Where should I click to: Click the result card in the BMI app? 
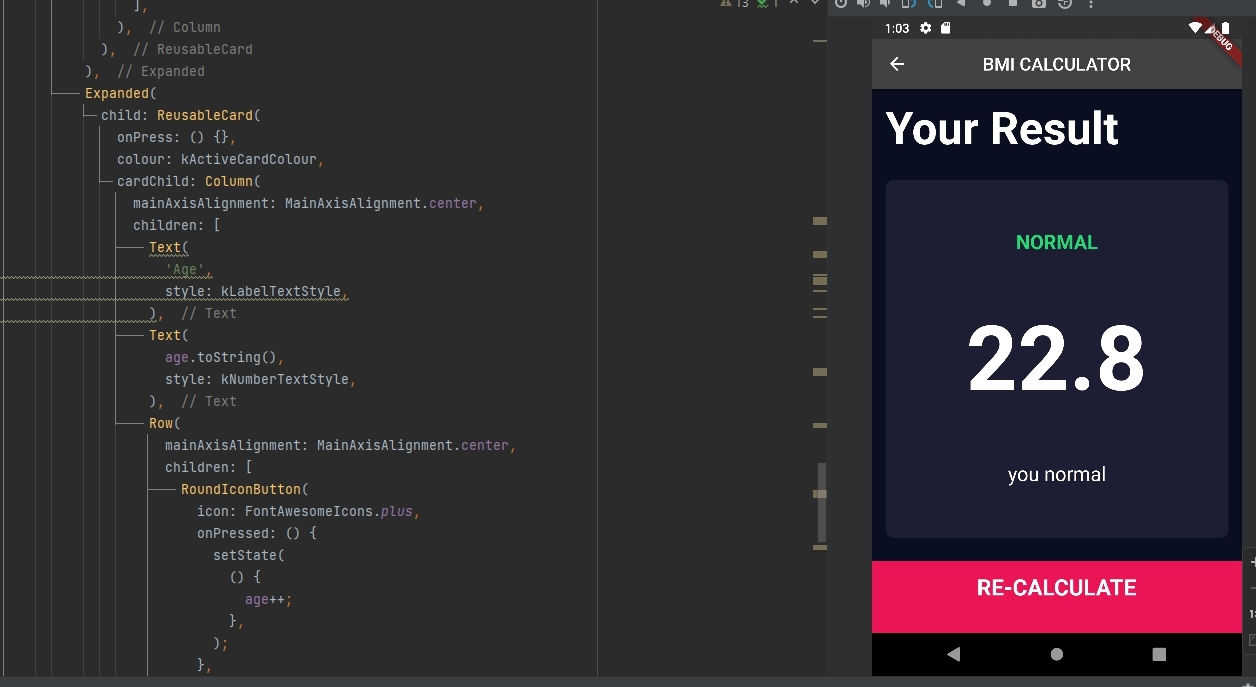[1057, 359]
